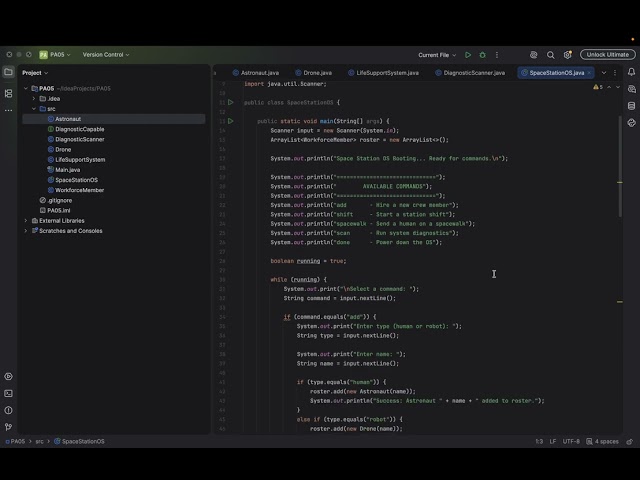
Task: Open the PA05 project dropdown
Action: pos(55,55)
